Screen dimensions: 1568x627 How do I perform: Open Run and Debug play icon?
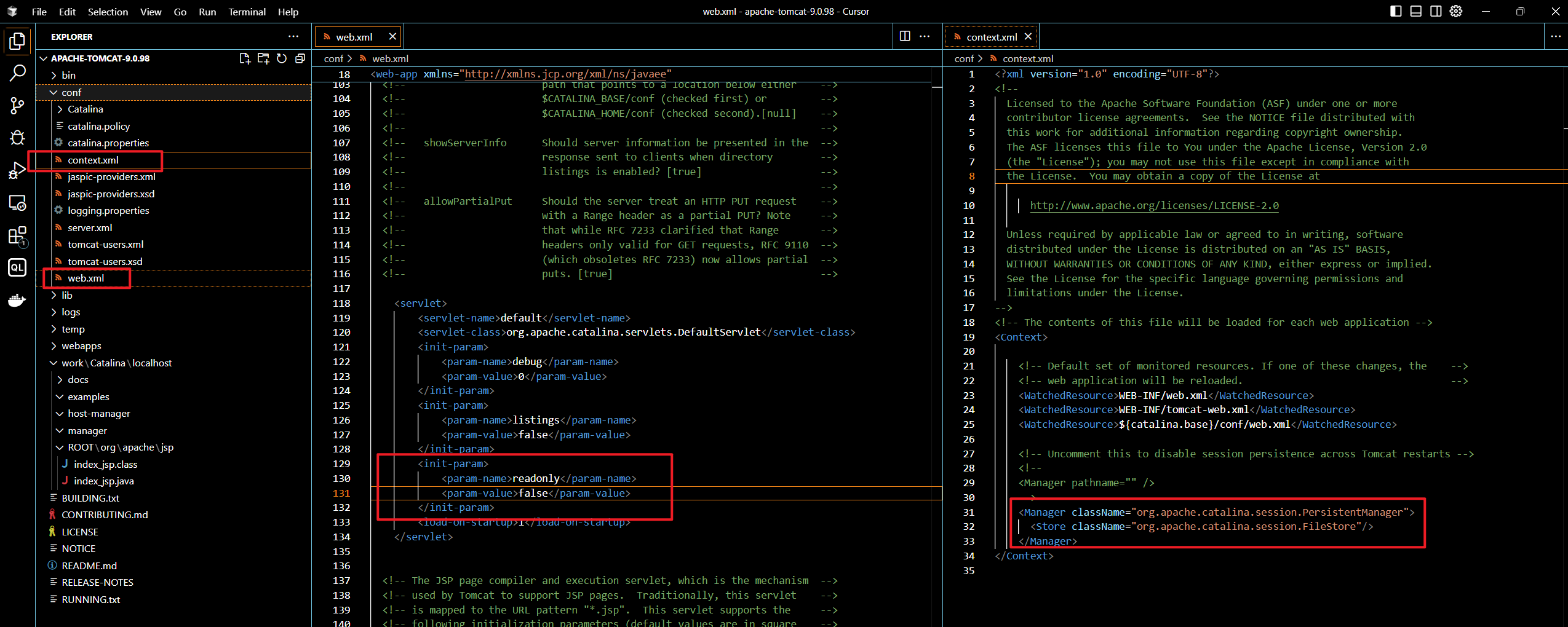pos(17,170)
